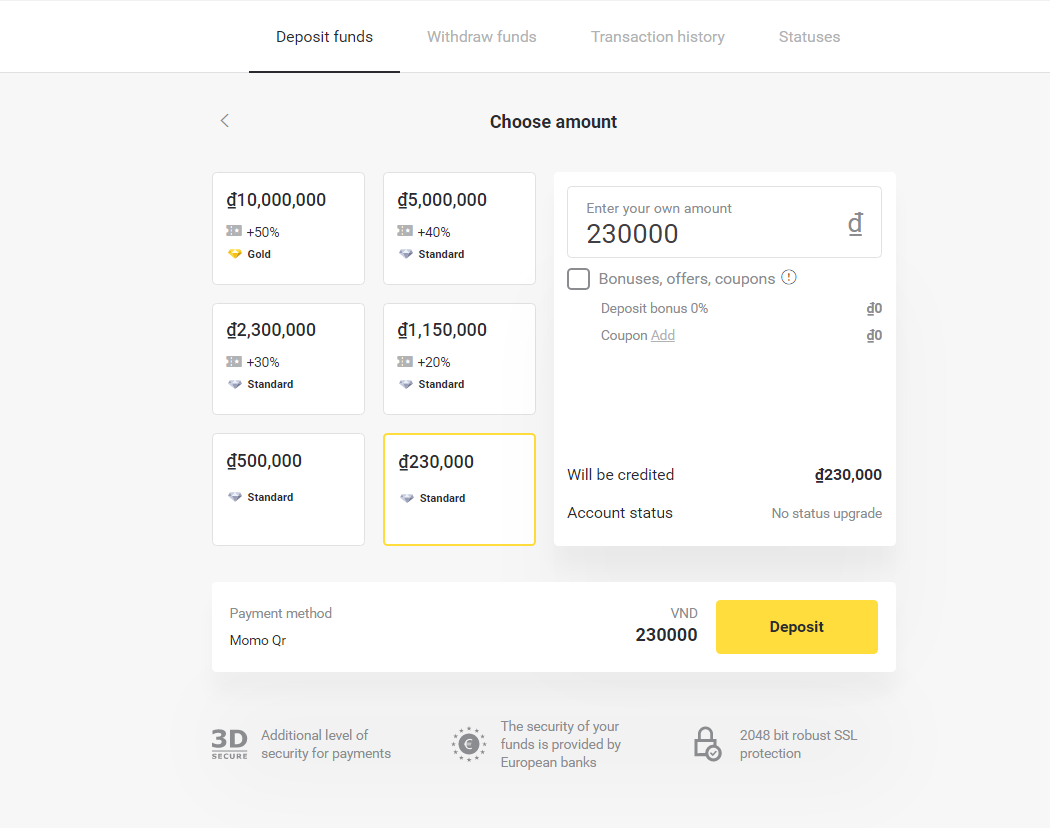Click the Gold status gem icon
1050x828 pixels.
pyautogui.click(x=234, y=254)
